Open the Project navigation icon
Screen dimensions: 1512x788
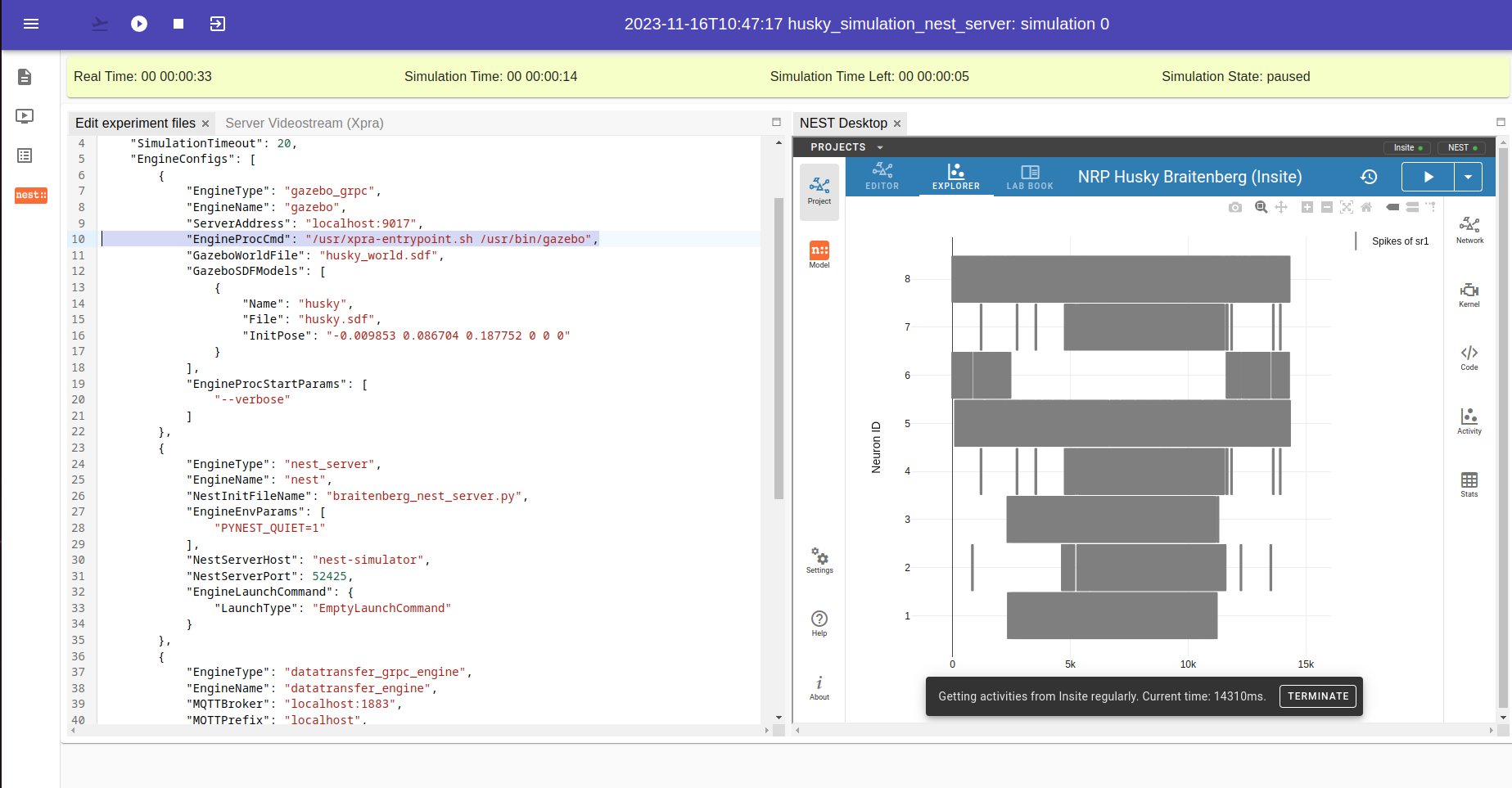(819, 191)
